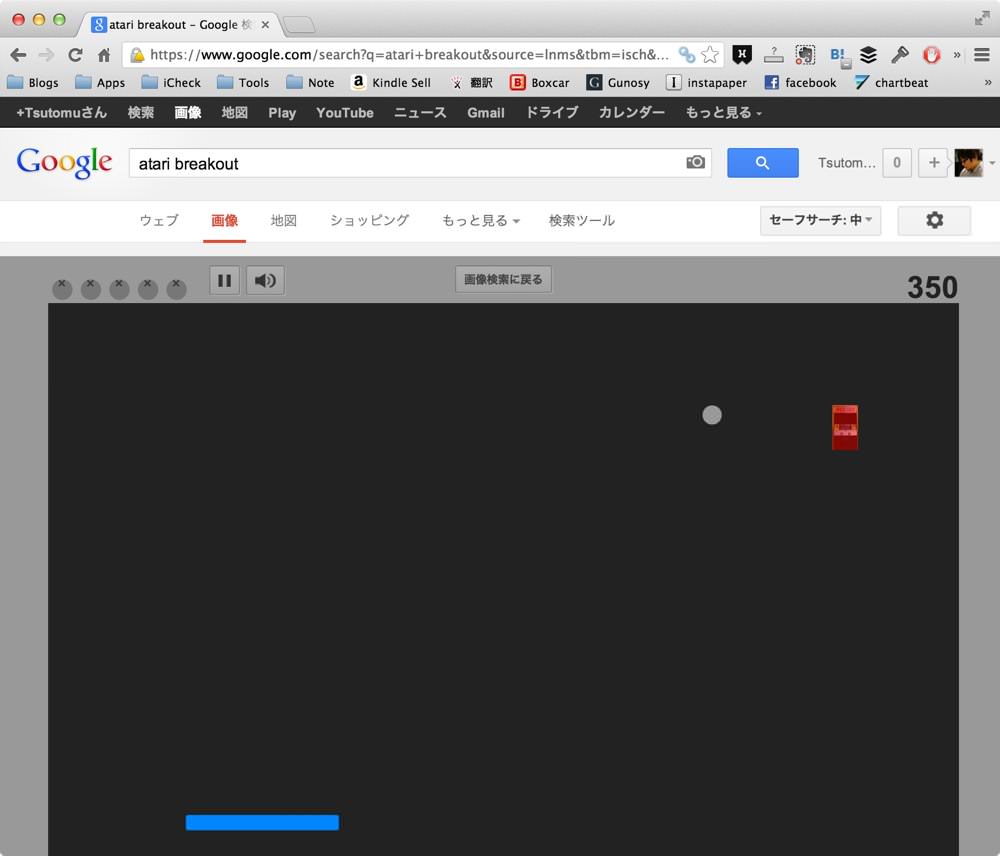Click the red stop-hand extension icon
The height and width of the screenshot is (856, 1000).
tap(932, 55)
